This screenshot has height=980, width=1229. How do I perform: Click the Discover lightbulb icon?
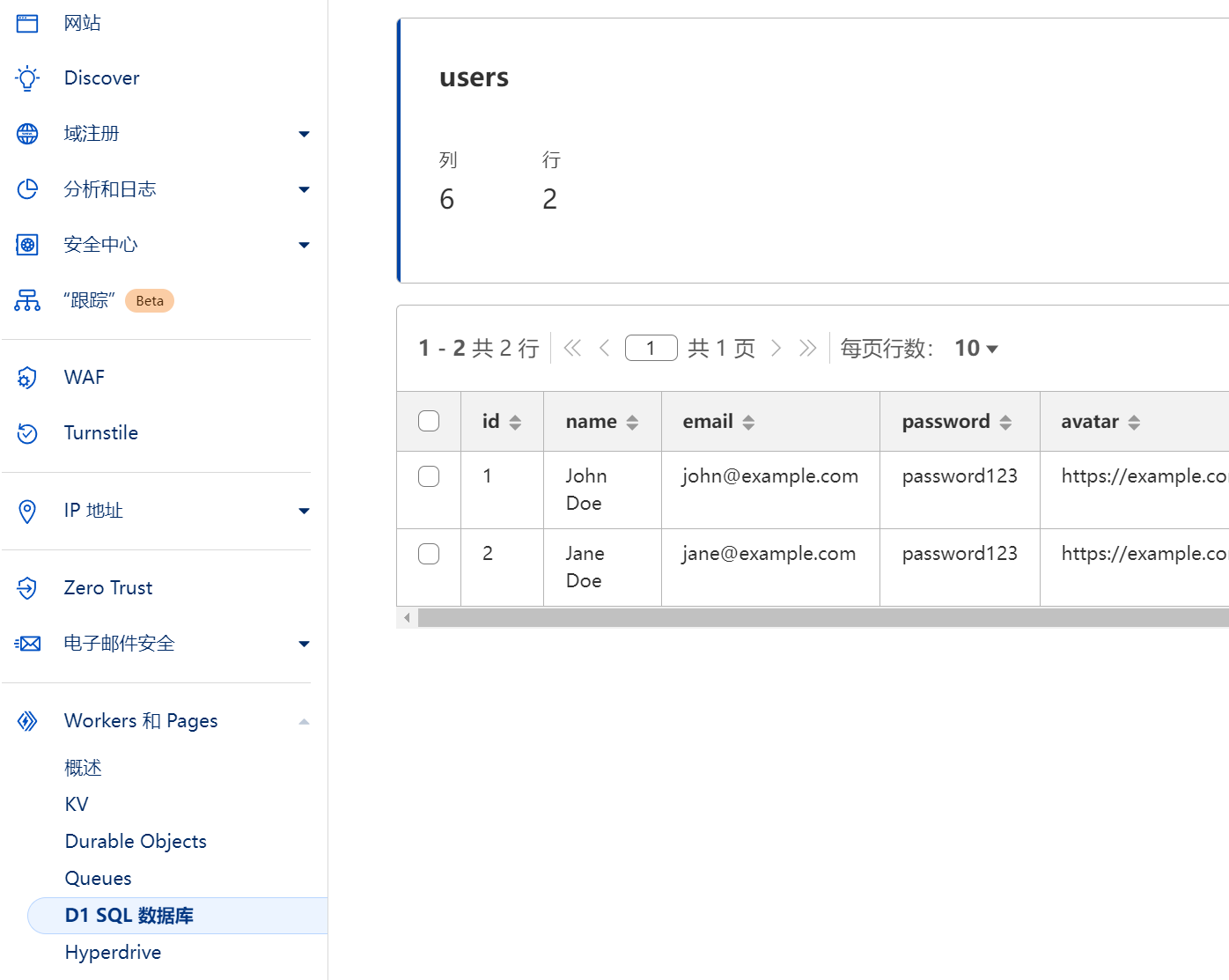(x=27, y=78)
